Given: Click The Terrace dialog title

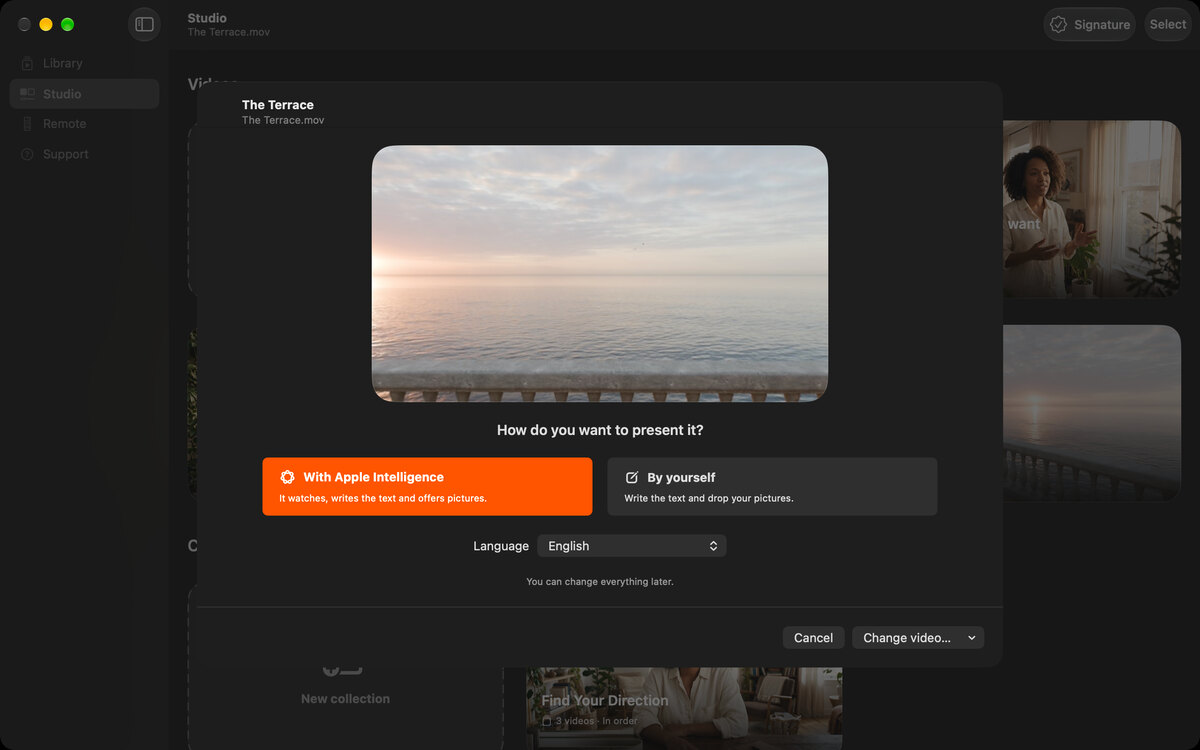Looking at the screenshot, I should click(278, 105).
